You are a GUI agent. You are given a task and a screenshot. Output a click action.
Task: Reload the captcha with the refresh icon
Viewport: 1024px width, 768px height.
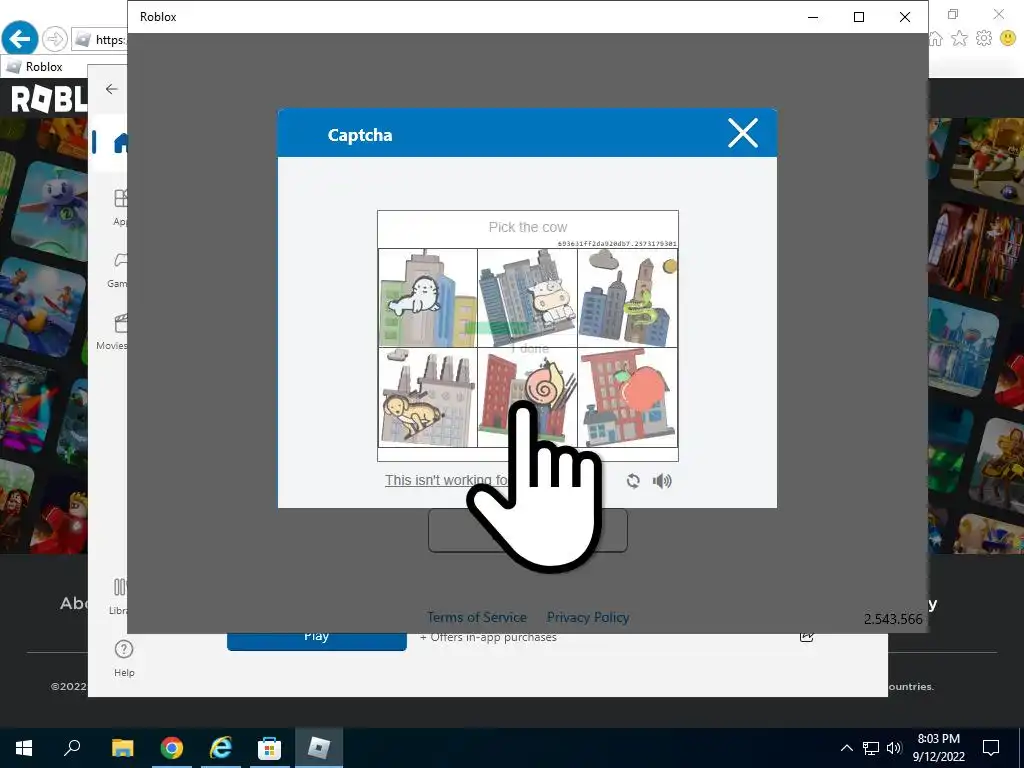[x=633, y=481]
